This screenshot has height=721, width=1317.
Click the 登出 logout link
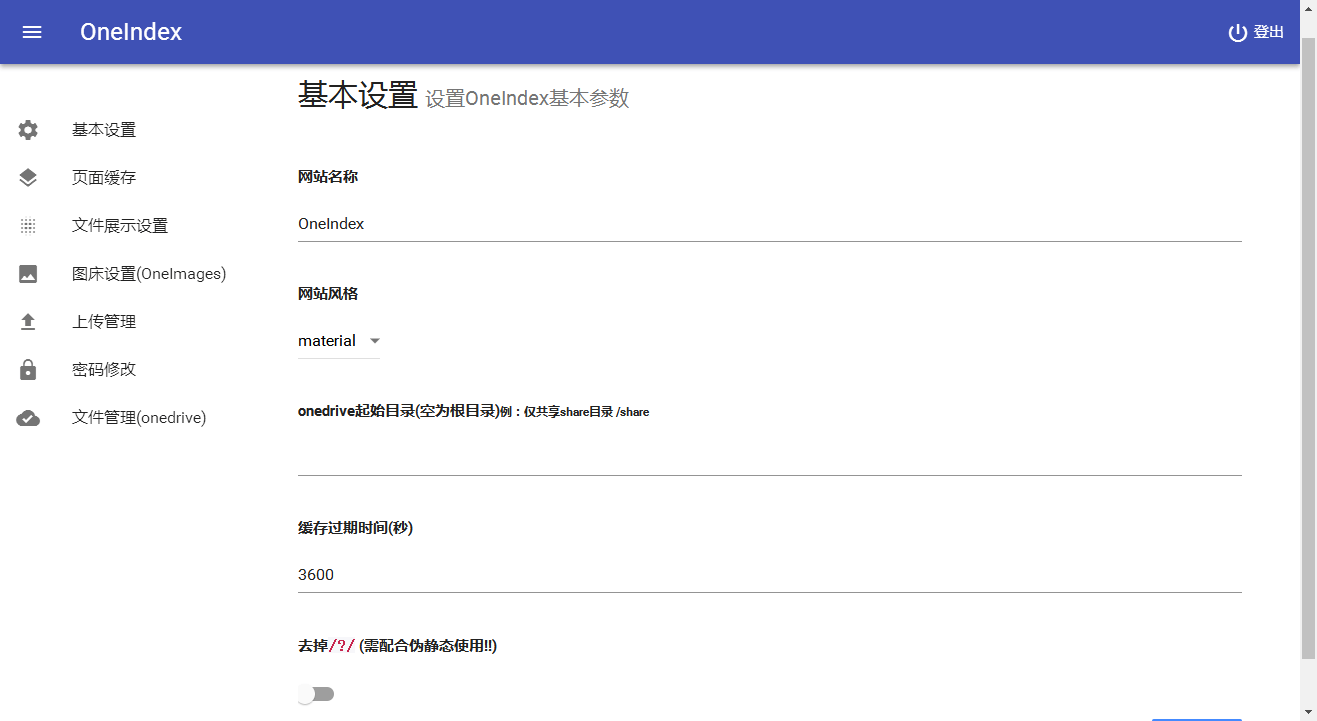[1256, 32]
